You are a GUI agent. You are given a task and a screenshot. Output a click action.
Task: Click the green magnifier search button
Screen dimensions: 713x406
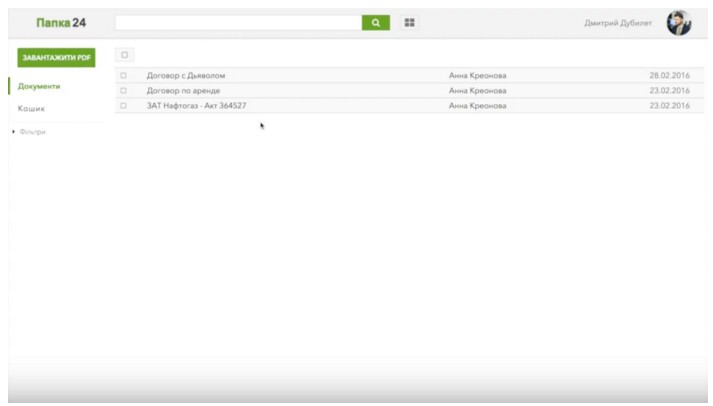pyautogui.click(x=375, y=22)
